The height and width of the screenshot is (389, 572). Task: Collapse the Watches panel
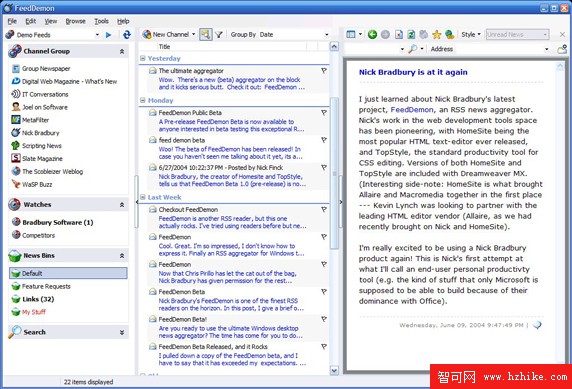(122, 205)
